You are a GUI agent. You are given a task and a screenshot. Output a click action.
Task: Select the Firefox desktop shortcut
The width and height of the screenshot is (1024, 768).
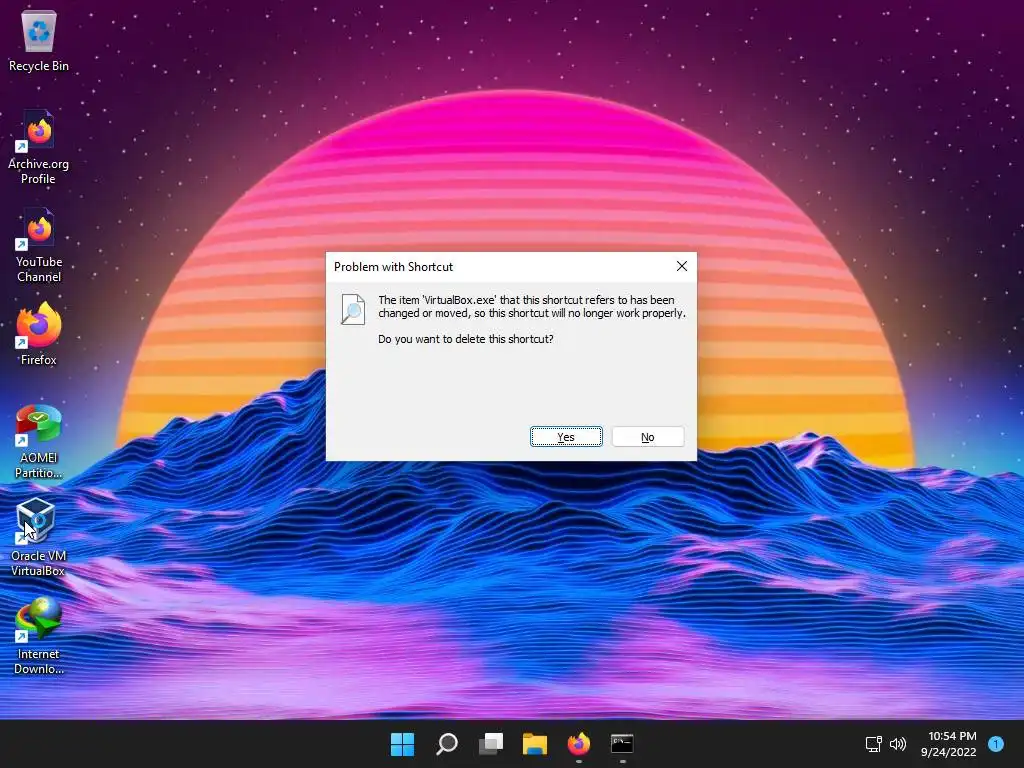click(39, 334)
